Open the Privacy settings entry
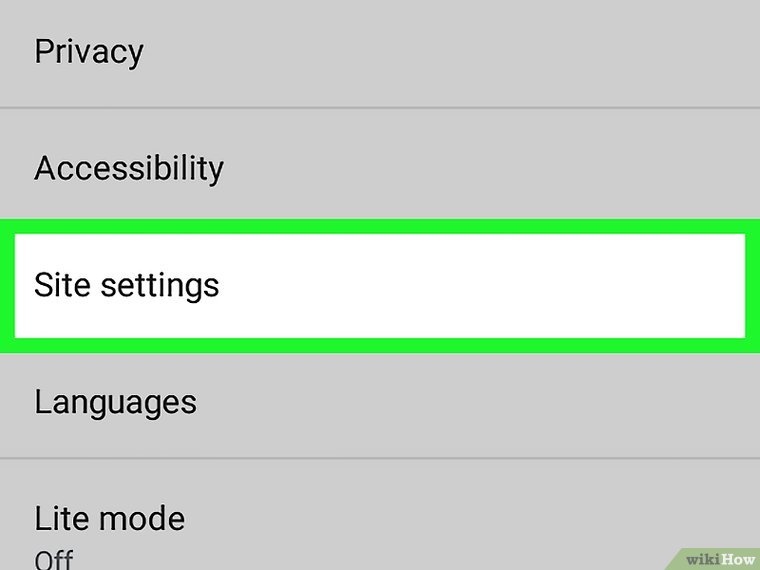 coord(380,52)
